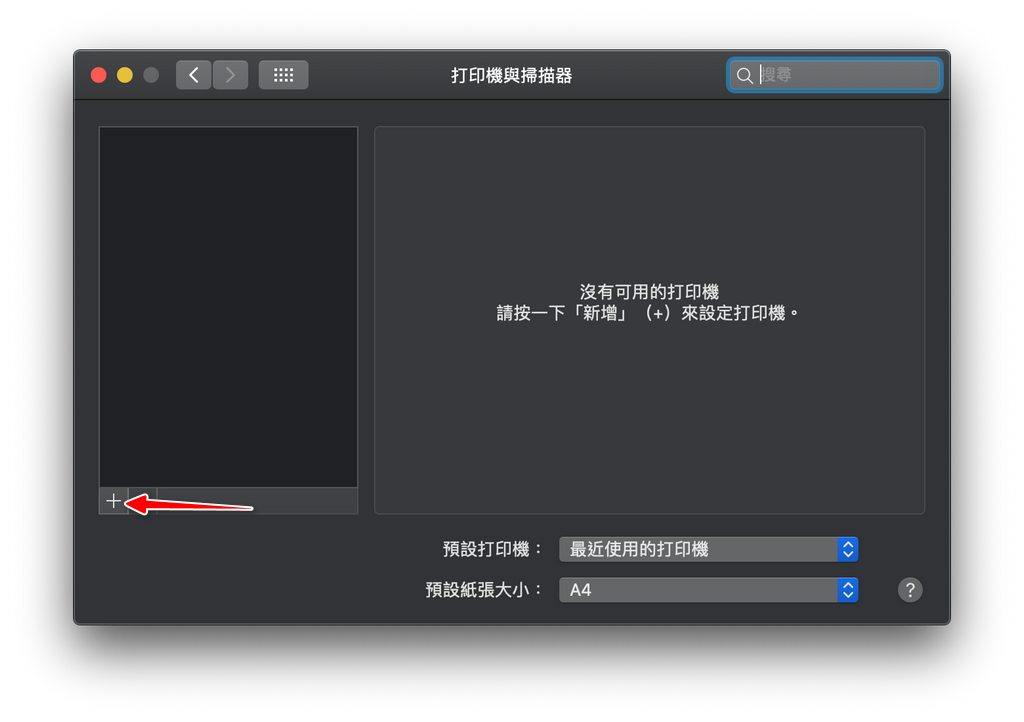Click the gray zoom window button
This screenshot has height=722, width=1024.
(151, 75)
